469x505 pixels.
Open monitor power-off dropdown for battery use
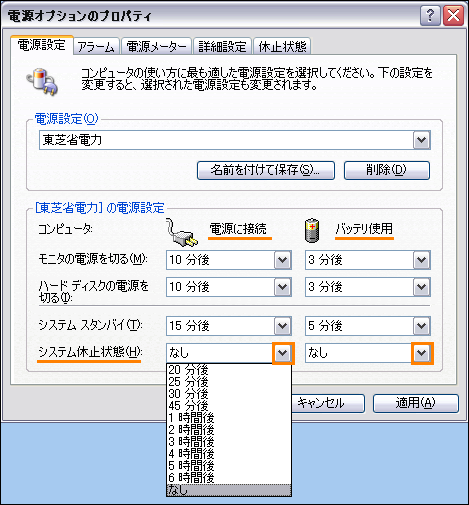coord(421,260)
